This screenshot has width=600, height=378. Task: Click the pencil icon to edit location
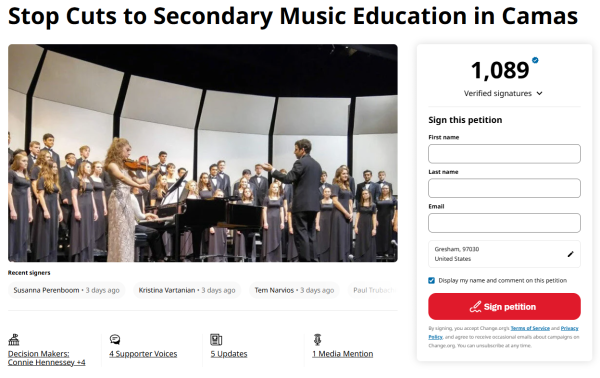pyautogui.click(x=570, y=254)
